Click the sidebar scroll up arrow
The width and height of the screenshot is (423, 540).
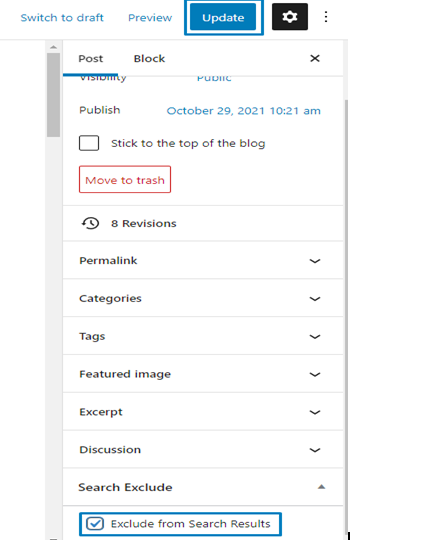click(53, 47)
